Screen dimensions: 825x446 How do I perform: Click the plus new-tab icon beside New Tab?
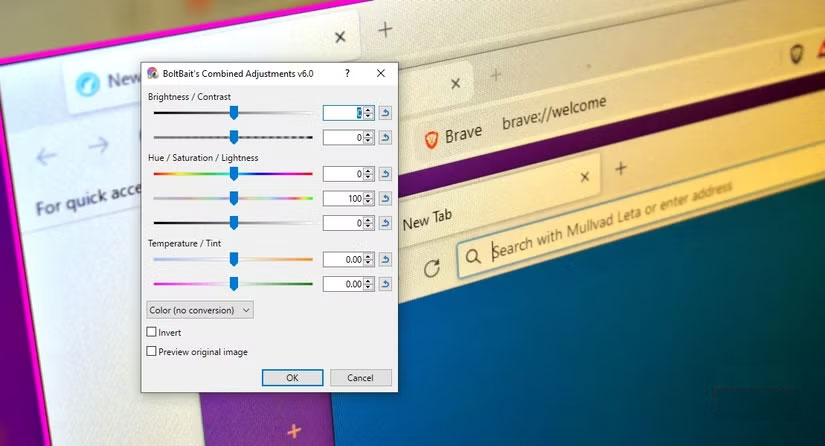point(621,168)
